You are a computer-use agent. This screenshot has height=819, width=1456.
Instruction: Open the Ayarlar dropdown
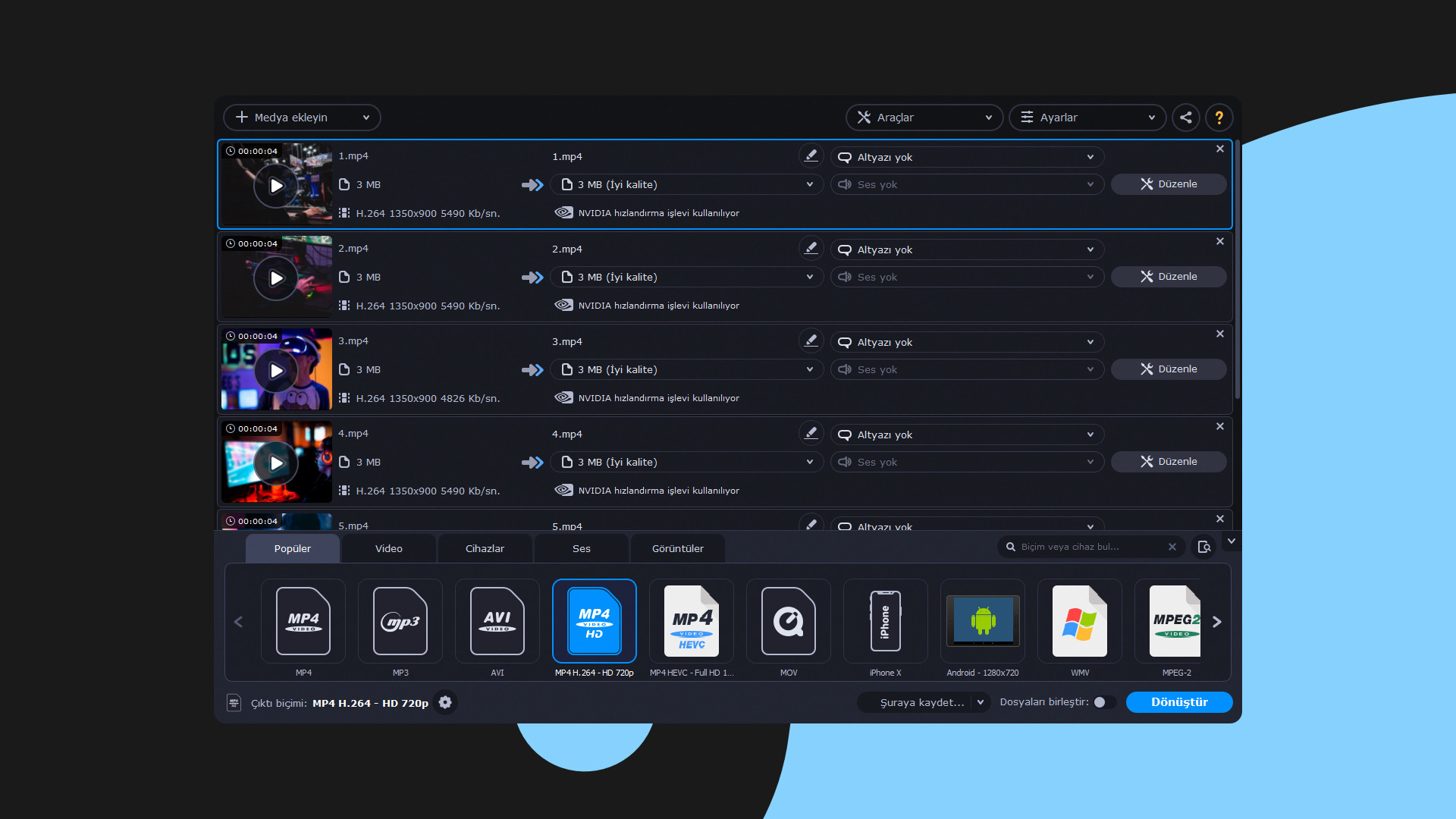click(1087, 118)
